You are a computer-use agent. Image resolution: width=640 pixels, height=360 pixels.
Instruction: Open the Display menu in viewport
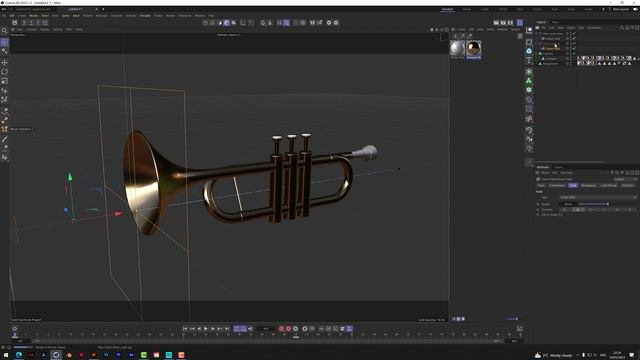[x=45, y=29]
